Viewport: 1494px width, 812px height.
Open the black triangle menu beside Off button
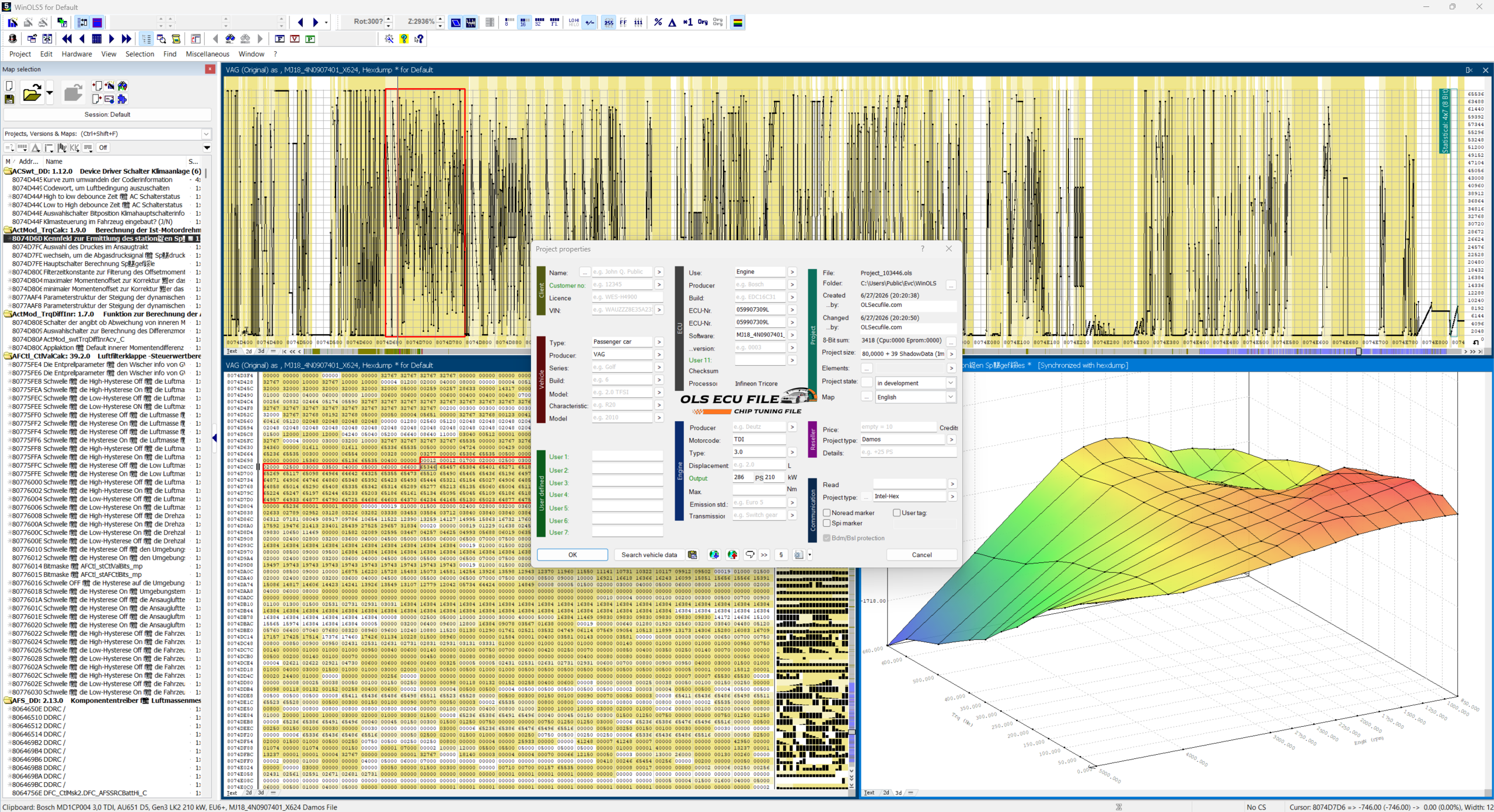pyautogui.click(x=207, y=148)
